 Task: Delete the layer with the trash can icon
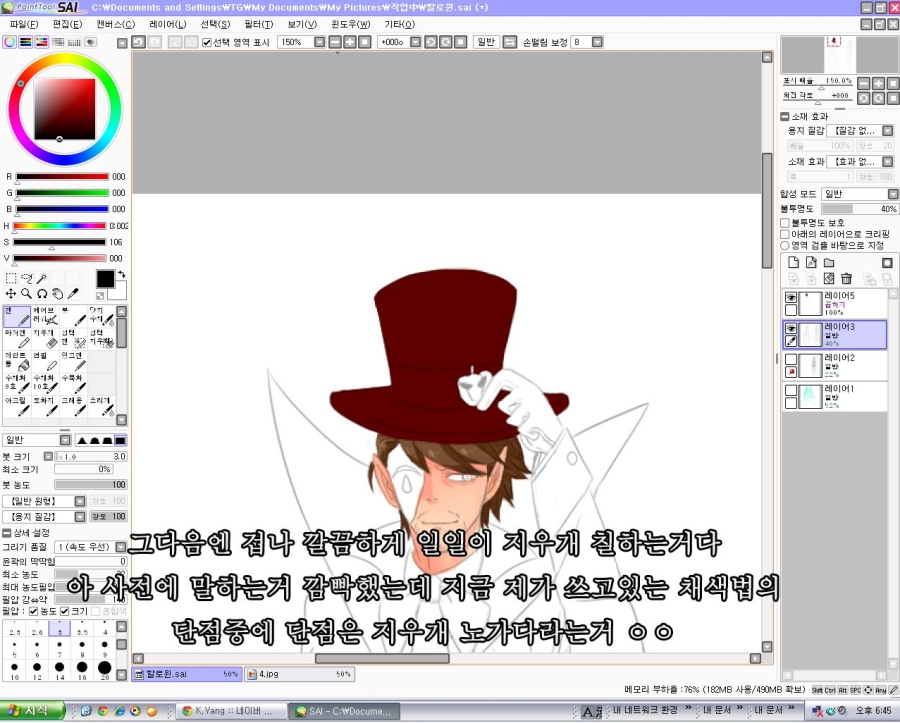click(x=846, y=278)
